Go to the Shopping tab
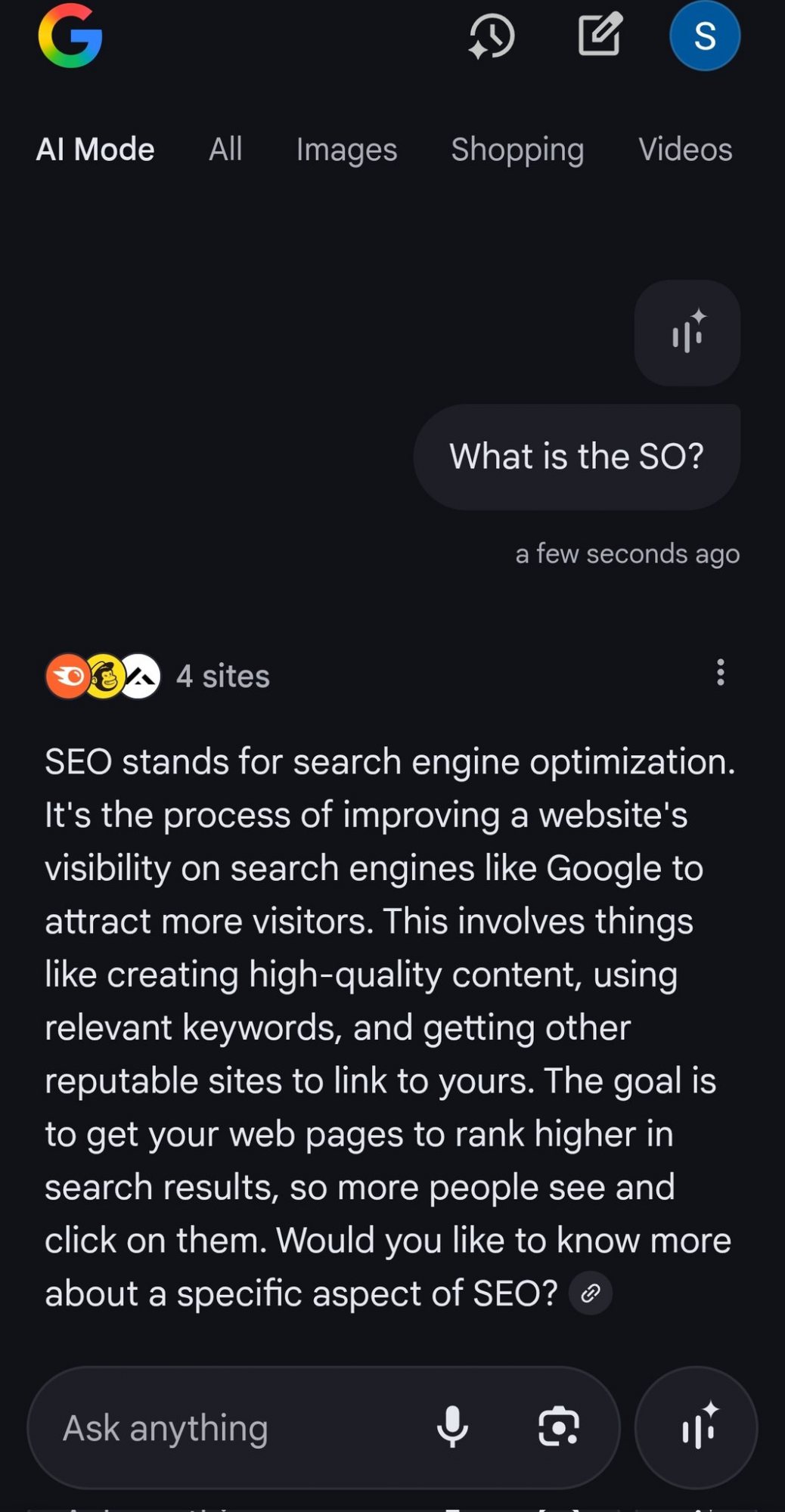 click(517, 150)
